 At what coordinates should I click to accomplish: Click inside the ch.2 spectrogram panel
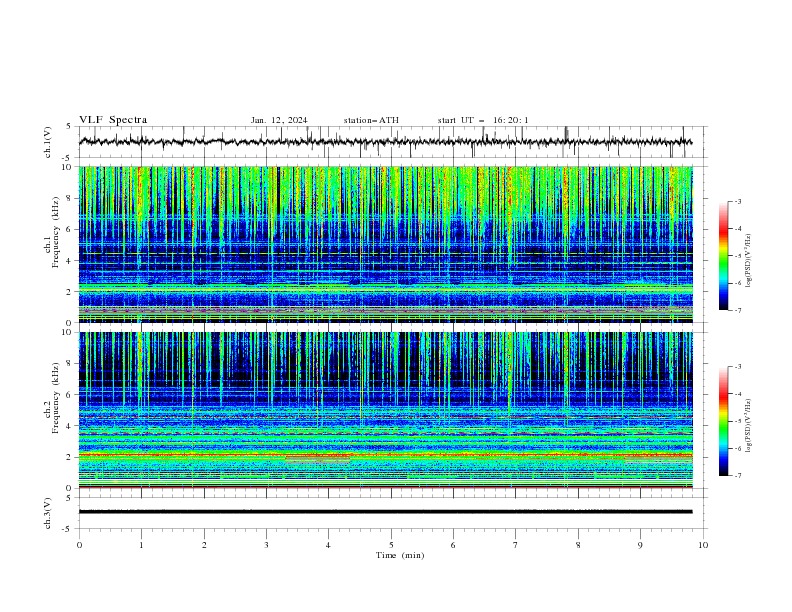tap(385, 410)
